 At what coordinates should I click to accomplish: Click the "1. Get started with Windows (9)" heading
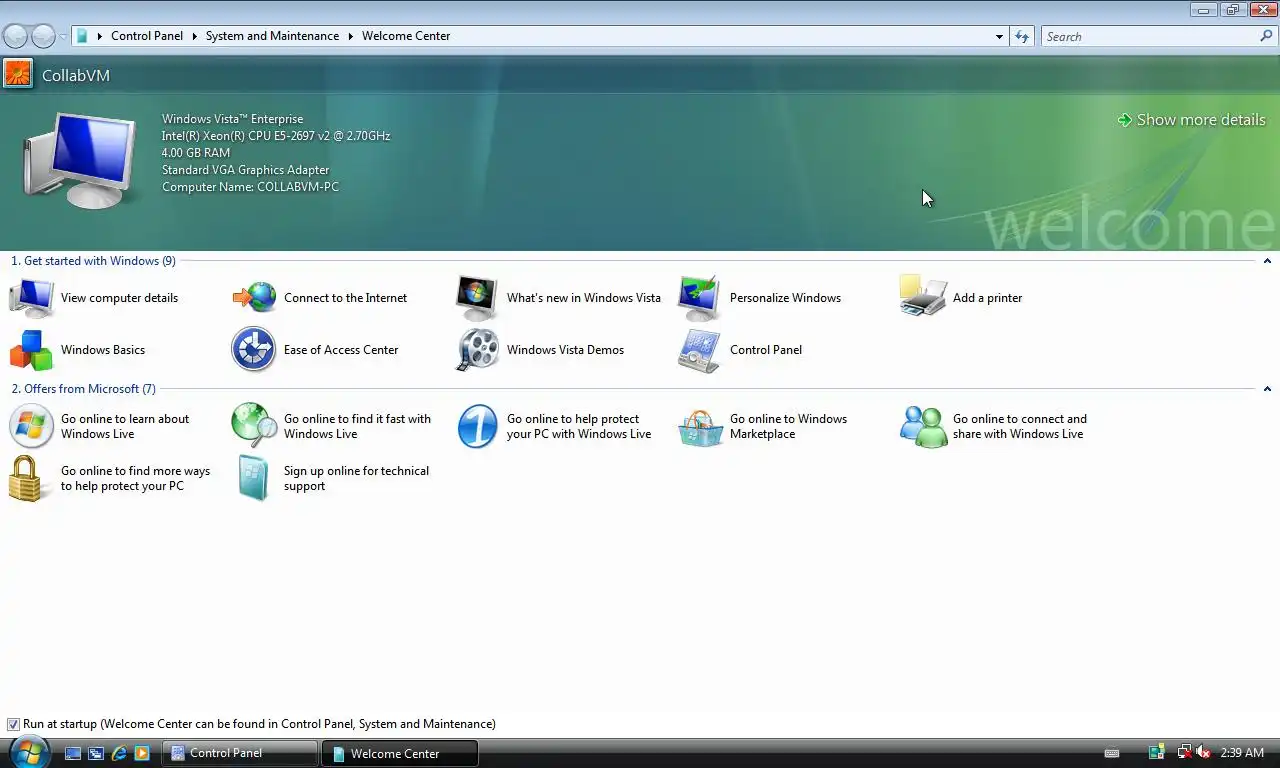pos(93,261)
